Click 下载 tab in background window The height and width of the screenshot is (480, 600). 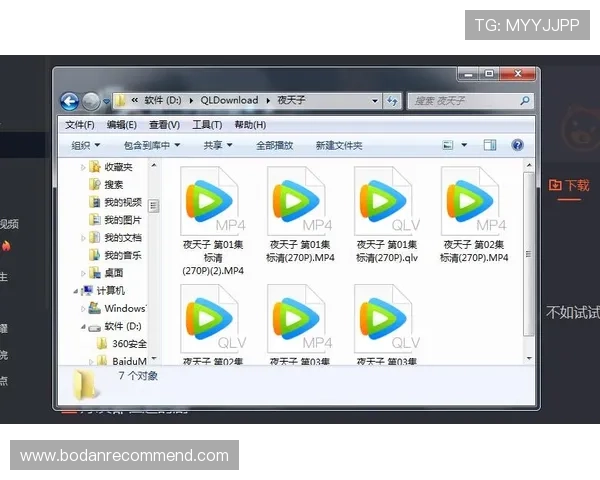tap(569, 185)
